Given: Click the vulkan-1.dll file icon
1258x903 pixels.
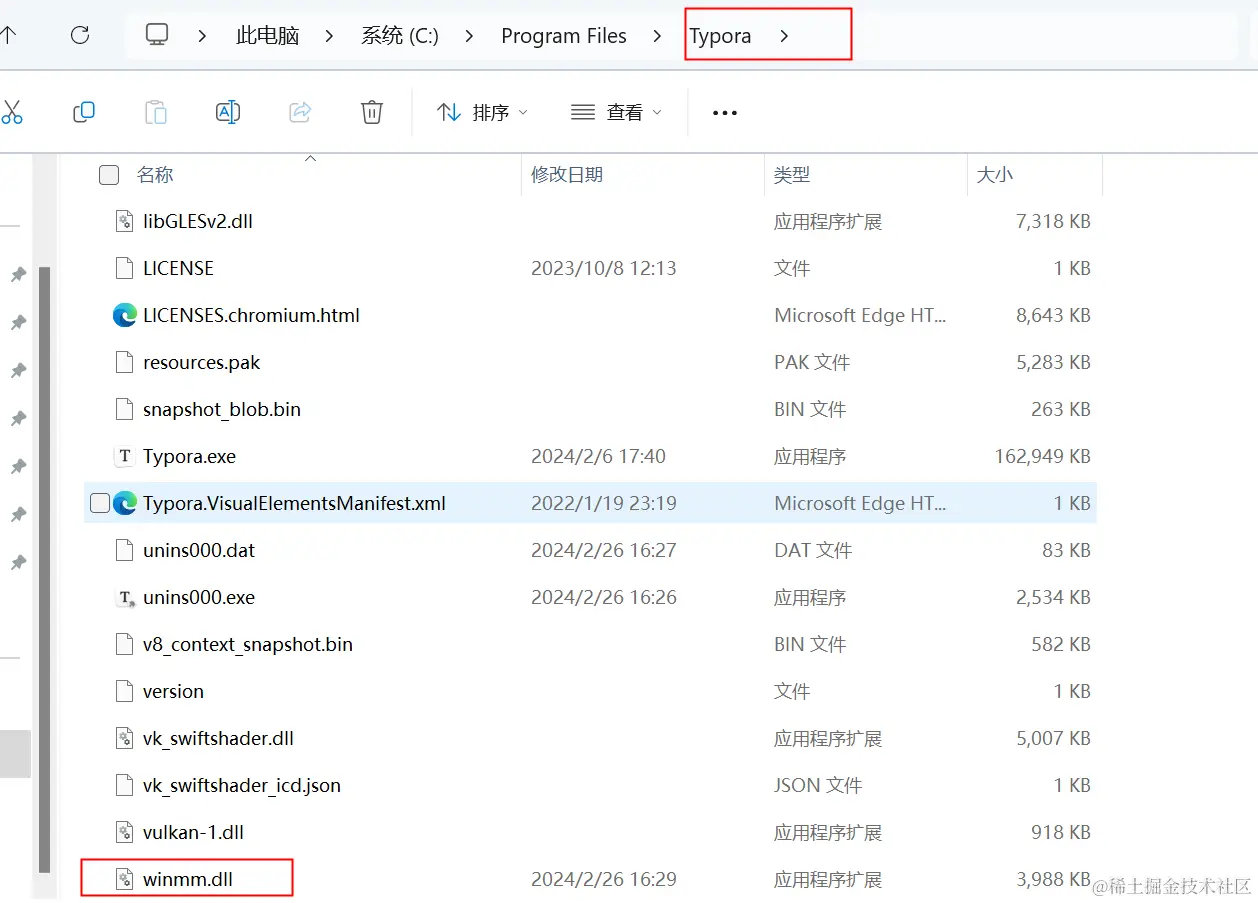Looking at the screenshot, I should (124, 832).
